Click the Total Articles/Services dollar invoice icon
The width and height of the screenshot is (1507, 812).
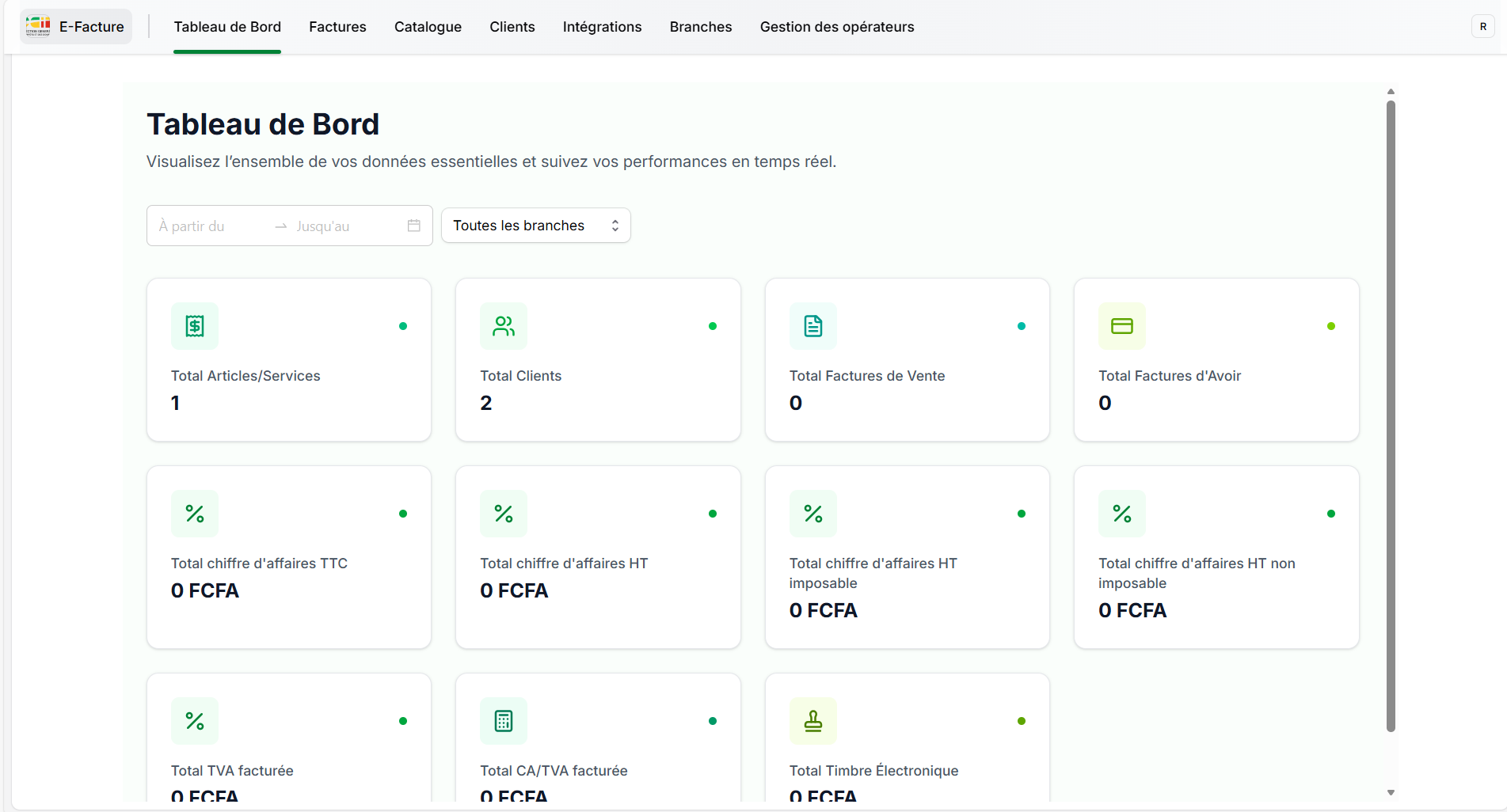pyautogui.click(x=194, y=325)
